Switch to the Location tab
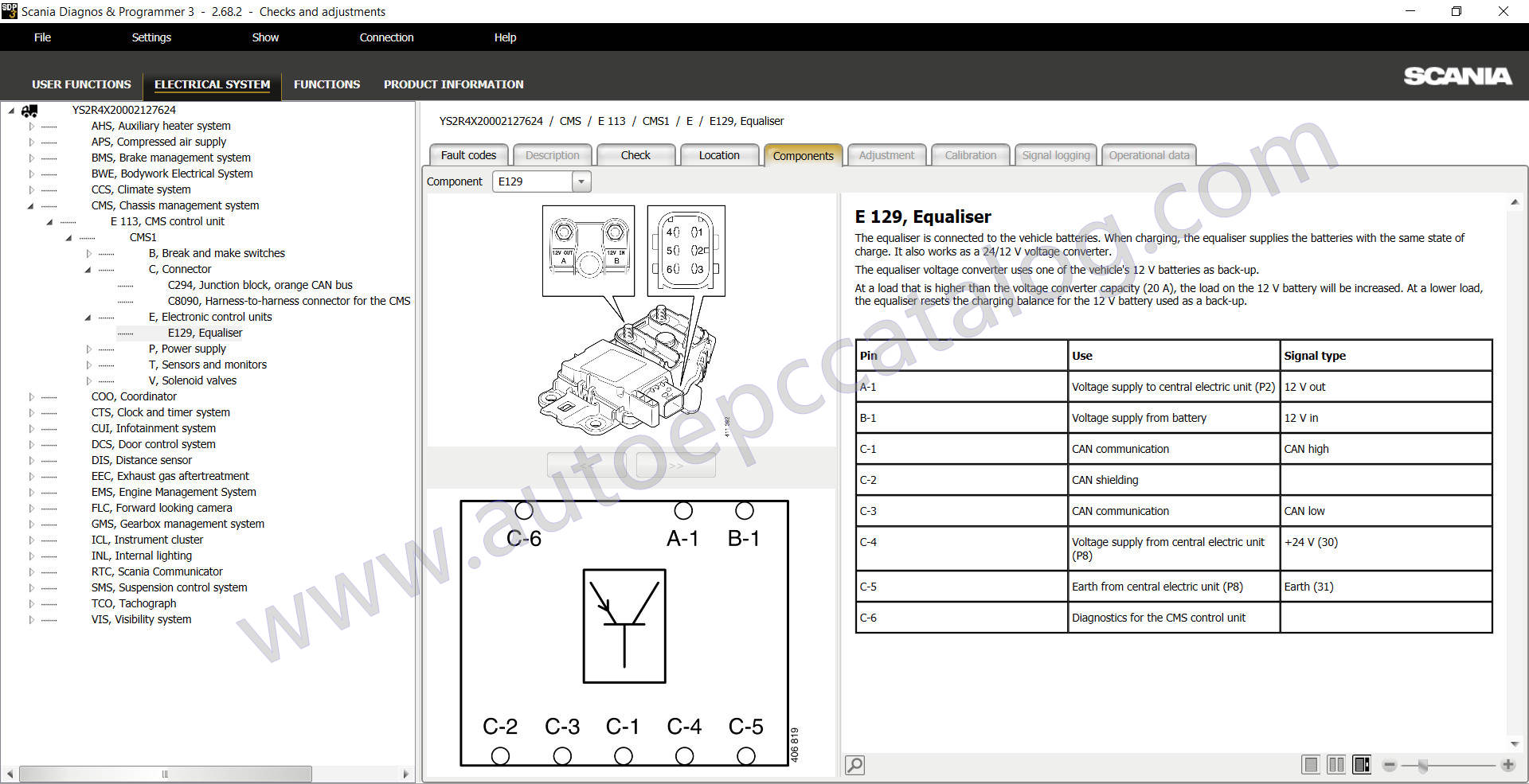The height and width of the screenshot is (784, 1529). click(x=719, y=155)
